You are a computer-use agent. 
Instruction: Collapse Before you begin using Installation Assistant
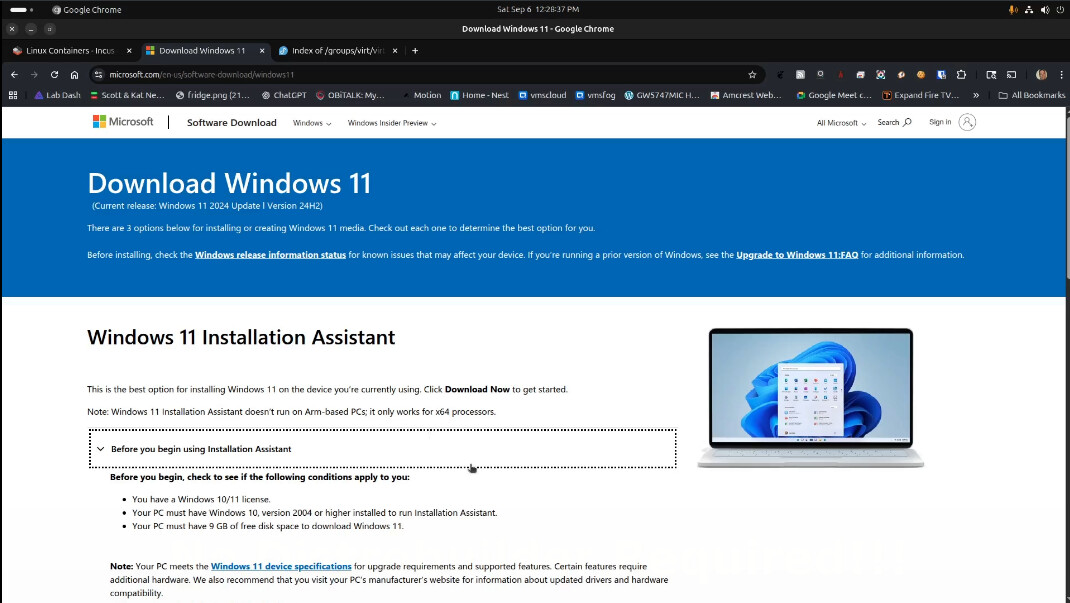pyautogui.click(x=200, y=449)
